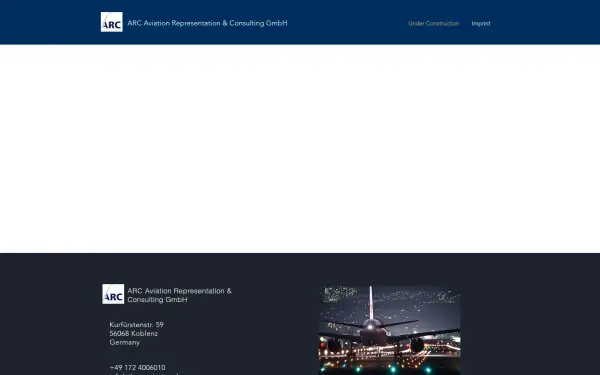Open the airplane night runway photo
Image resolution: width=600 pixels, height=375 pixels.
(x=390, y=330)
